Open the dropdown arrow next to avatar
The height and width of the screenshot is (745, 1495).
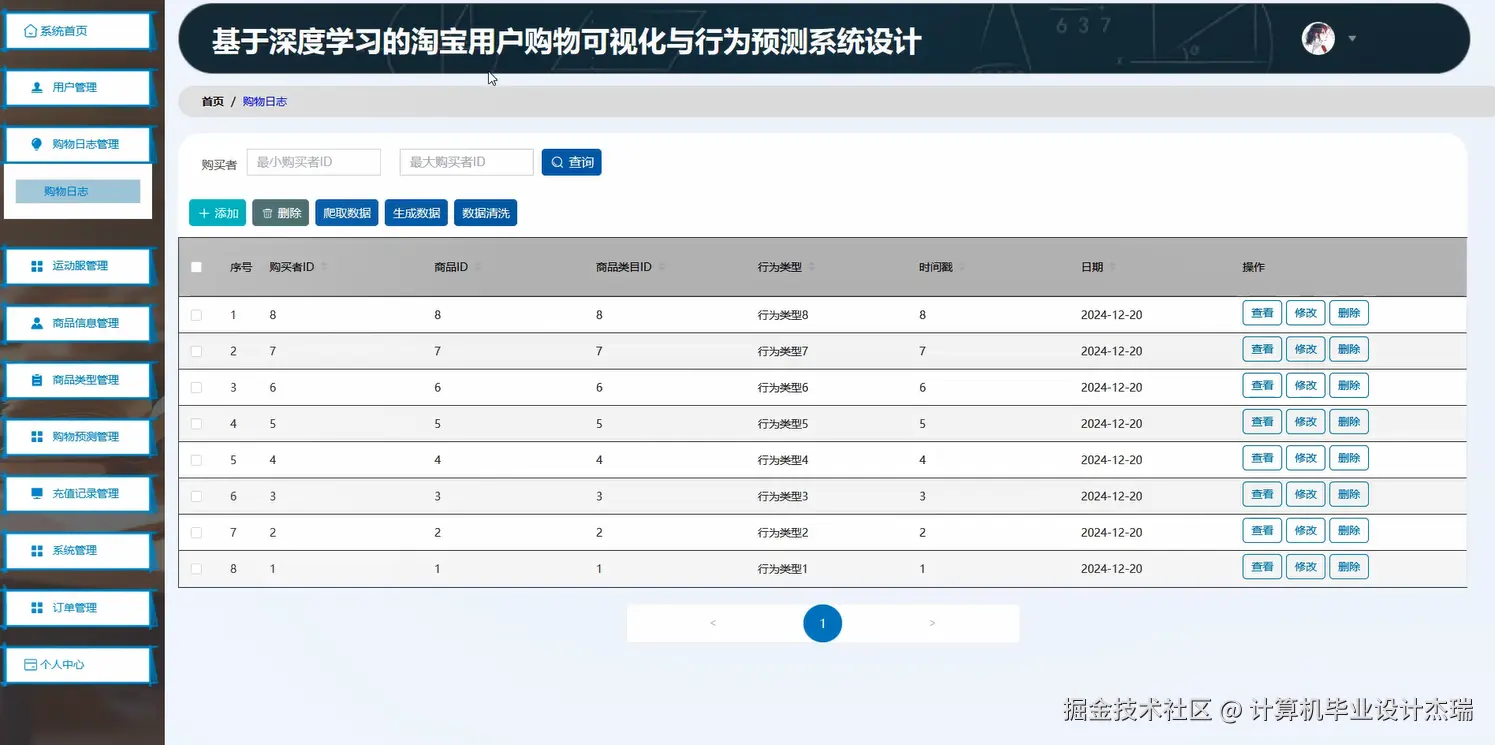pyautogui.click(x=1352, y=39)
